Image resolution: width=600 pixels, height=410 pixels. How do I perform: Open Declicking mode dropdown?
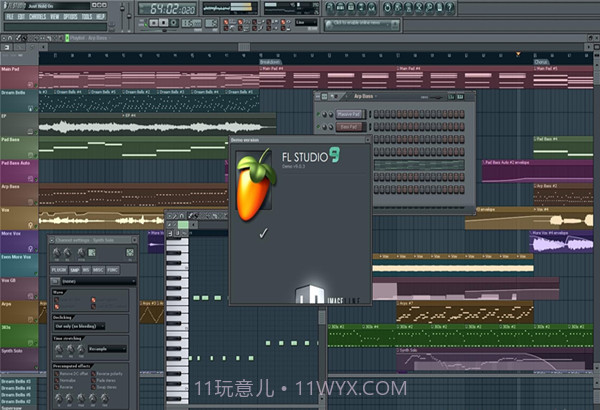(x=79, y=327)
